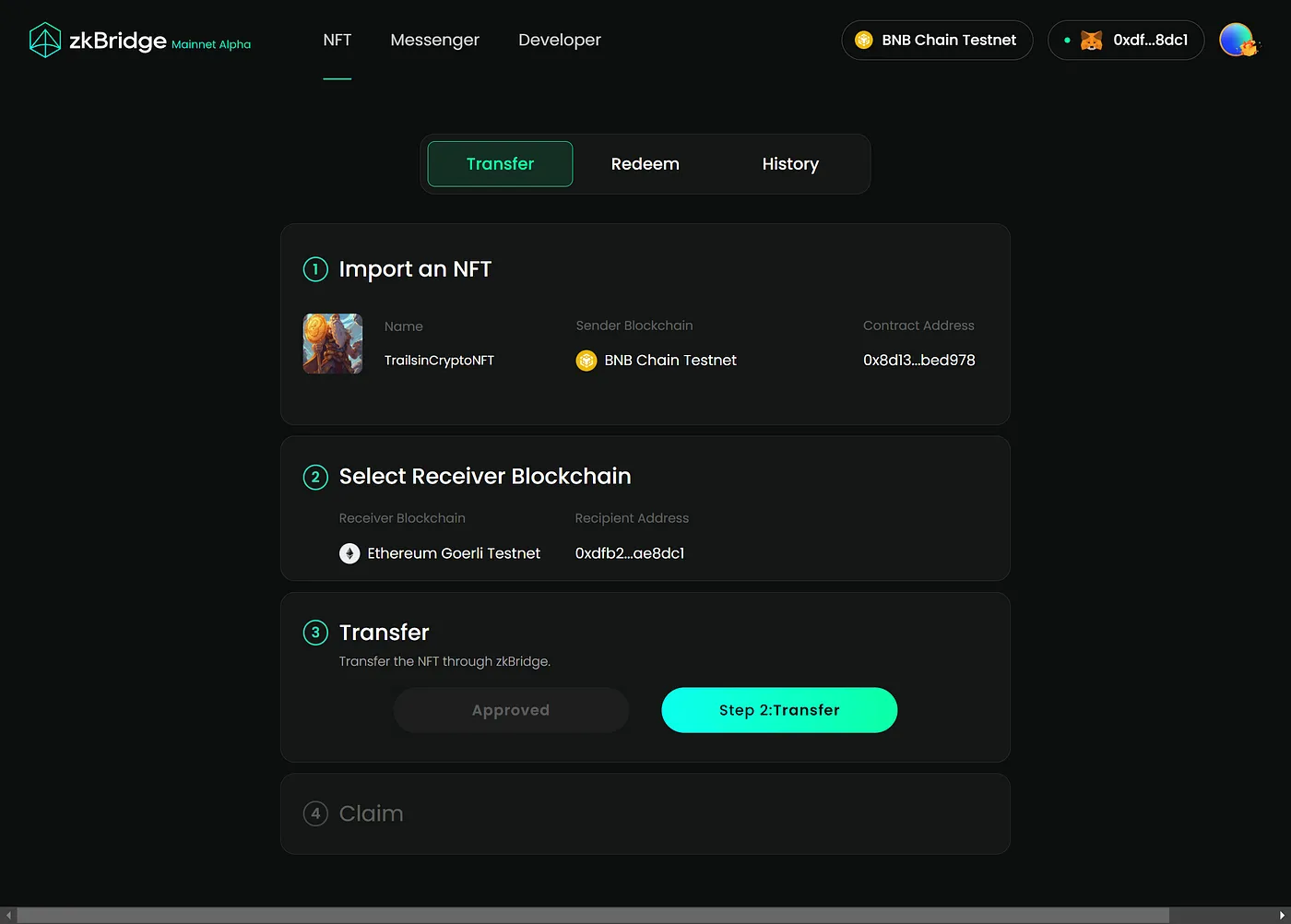Click the disabled Approved button
The width and height of the screenshot is (1291, 924).
[x=511, y=710]
